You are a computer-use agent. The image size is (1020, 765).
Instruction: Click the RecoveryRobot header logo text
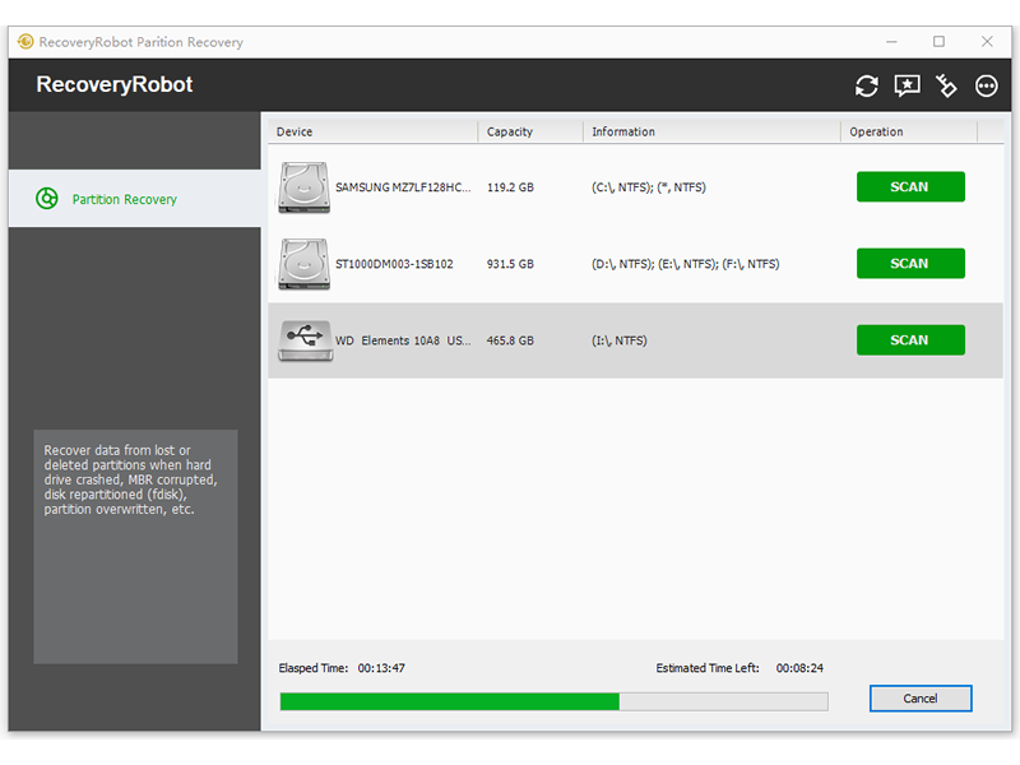coord(114,85)
